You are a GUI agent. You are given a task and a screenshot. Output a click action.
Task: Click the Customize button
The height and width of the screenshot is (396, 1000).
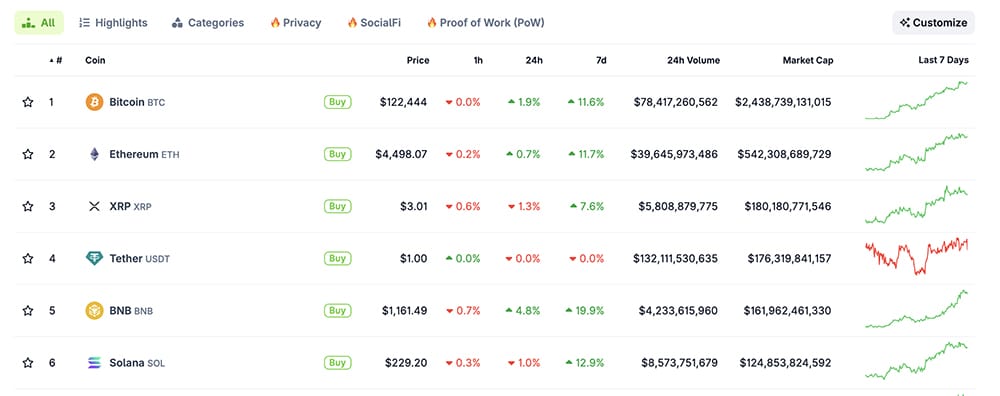(x=933, y=23)
